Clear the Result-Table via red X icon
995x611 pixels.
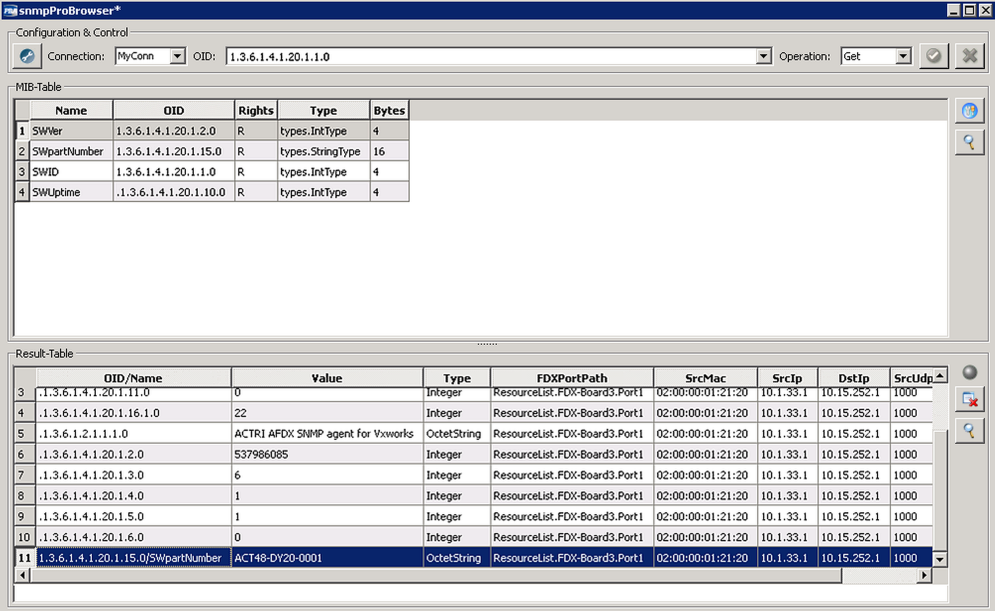[x=968, y=399]
